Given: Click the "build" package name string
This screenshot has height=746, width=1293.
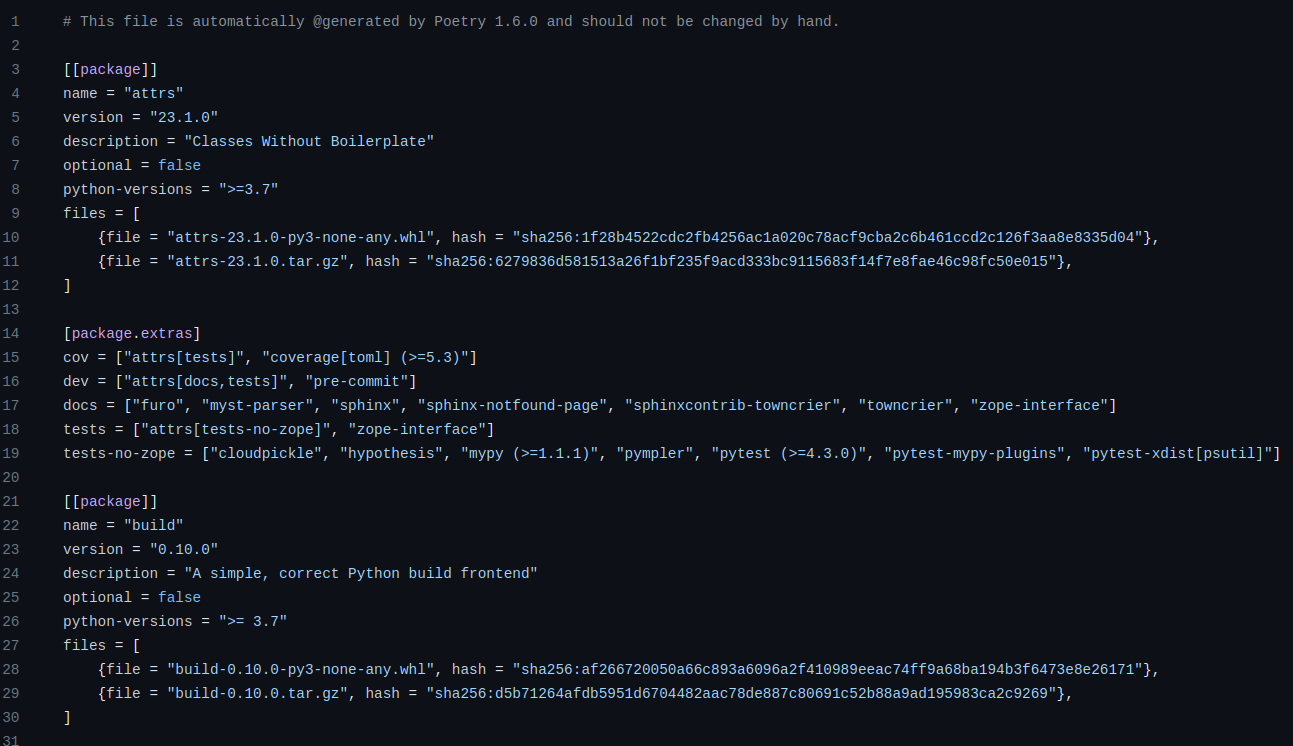Looking at the screenshot, I should pyautogui.click(x=153, y=525).
